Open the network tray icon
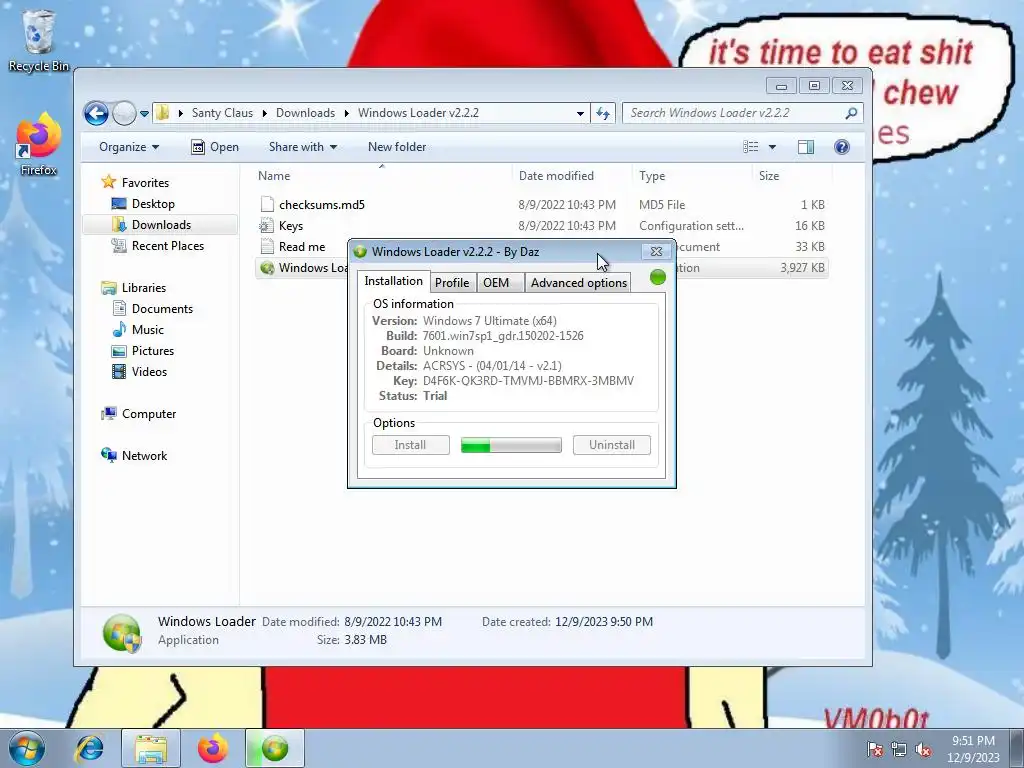The height and width of the screenshot is (768, 1024). 899,750
